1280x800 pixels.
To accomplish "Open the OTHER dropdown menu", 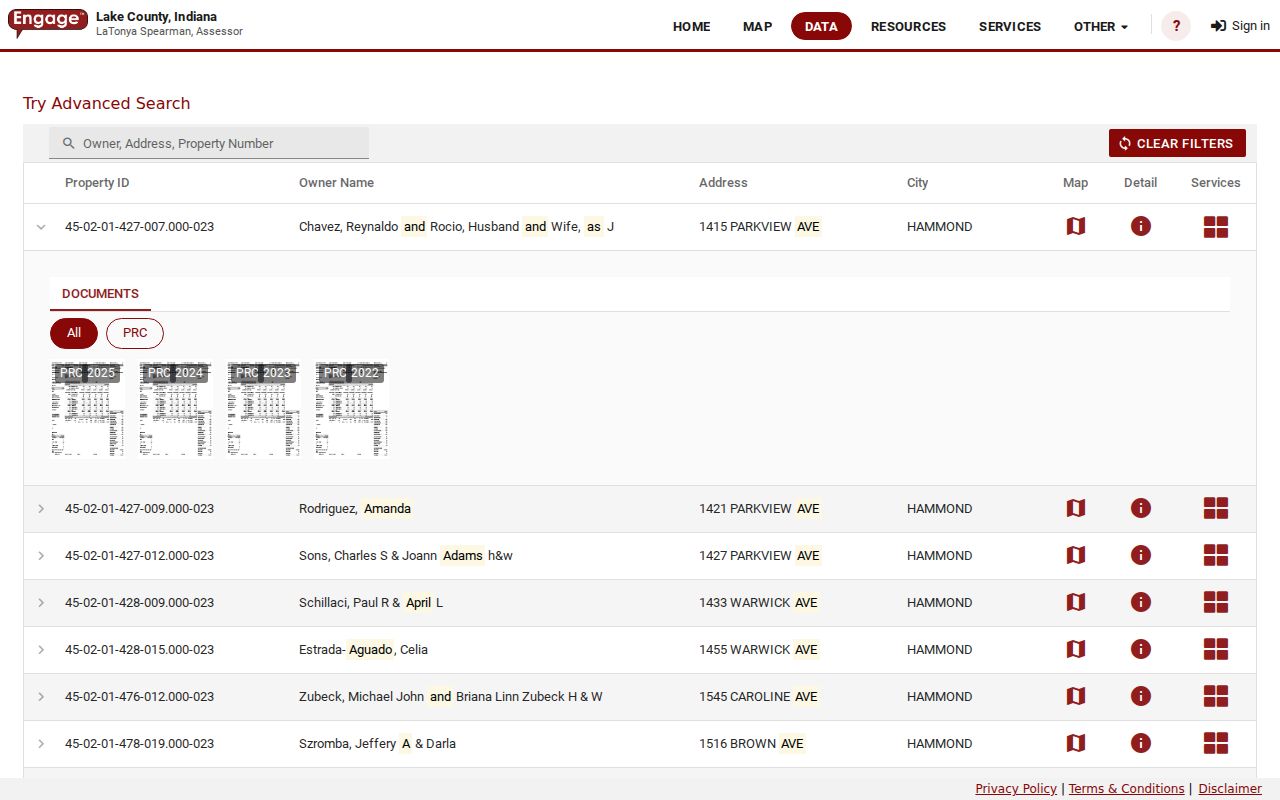I will coord(1101,27).
